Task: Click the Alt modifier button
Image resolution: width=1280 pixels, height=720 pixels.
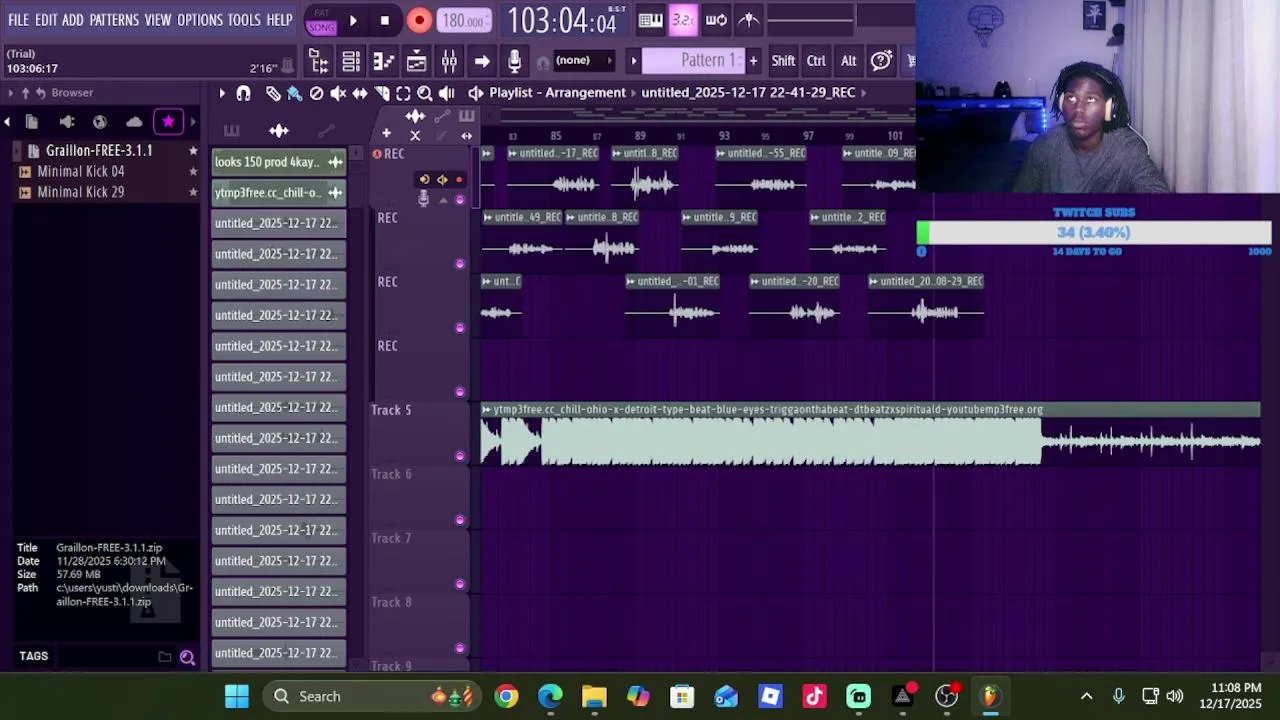Action: [x=848, y=61]
